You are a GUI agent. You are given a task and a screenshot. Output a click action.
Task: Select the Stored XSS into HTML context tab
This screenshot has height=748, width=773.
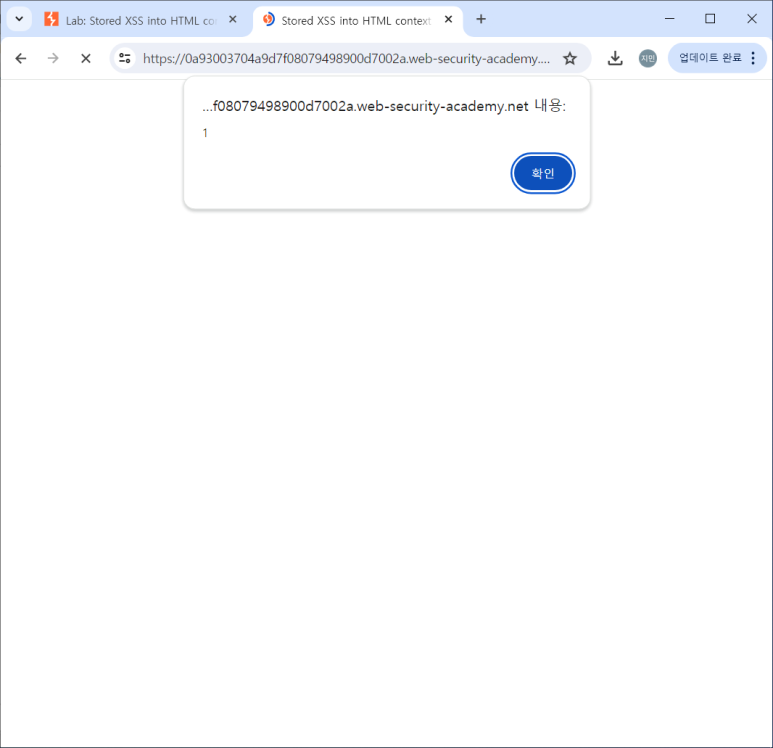click(357, 20)
